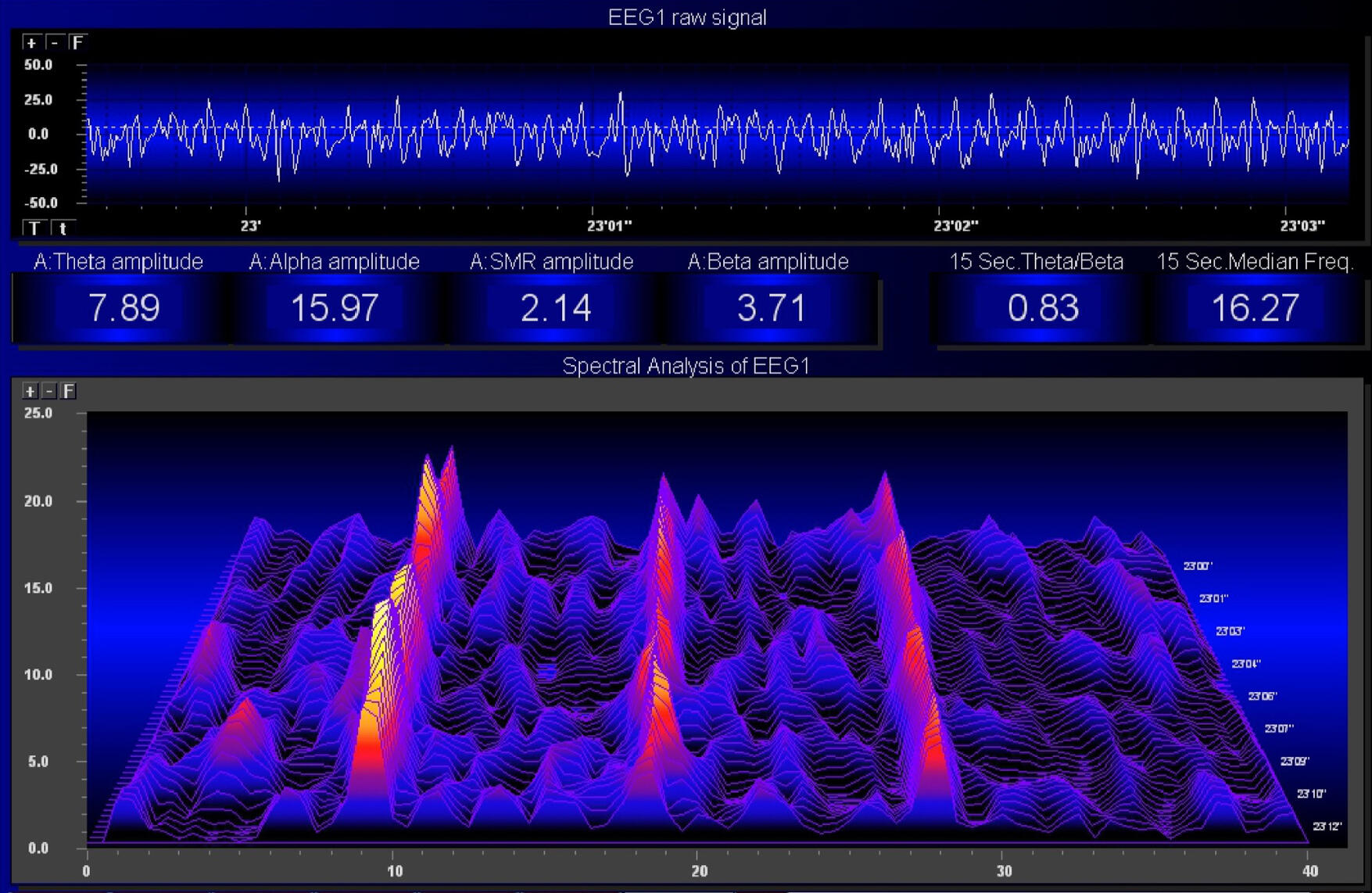The width and height of the screenshot is (1372, 893).
Task: Click the 'Spectral Analysis of EEG1' title
Action: coord(686,366)
